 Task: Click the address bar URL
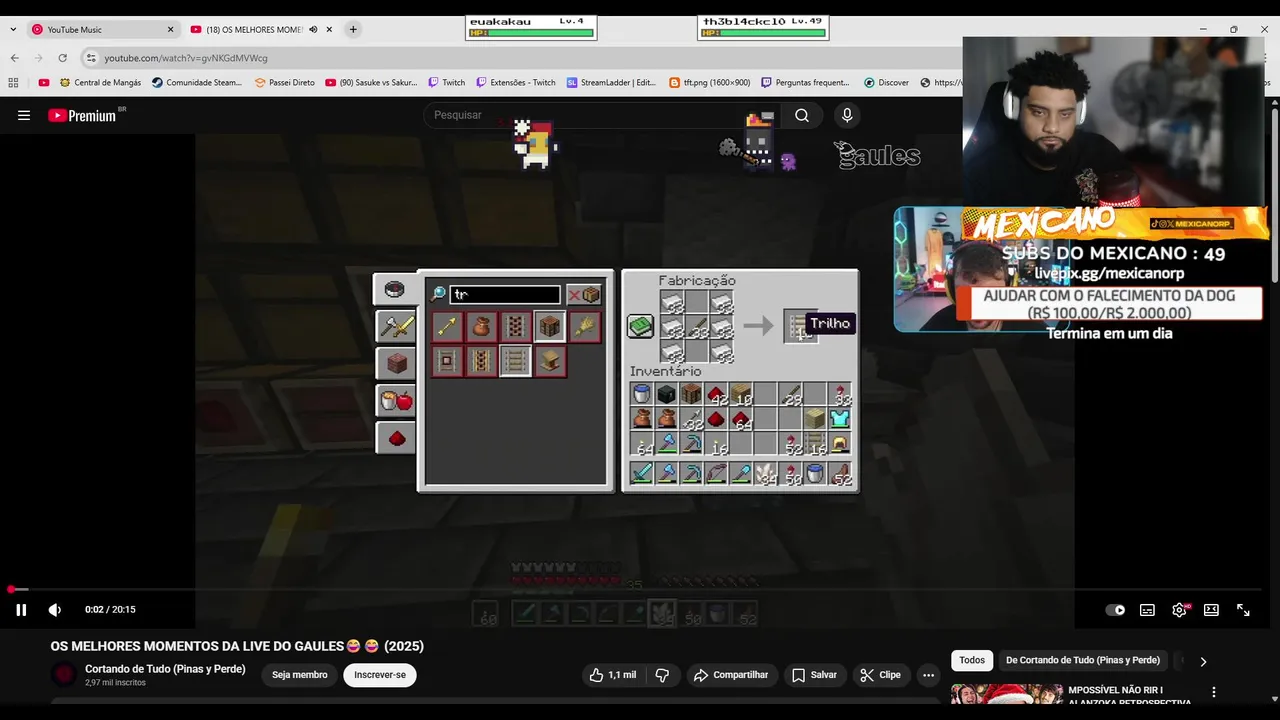[186, 58]
